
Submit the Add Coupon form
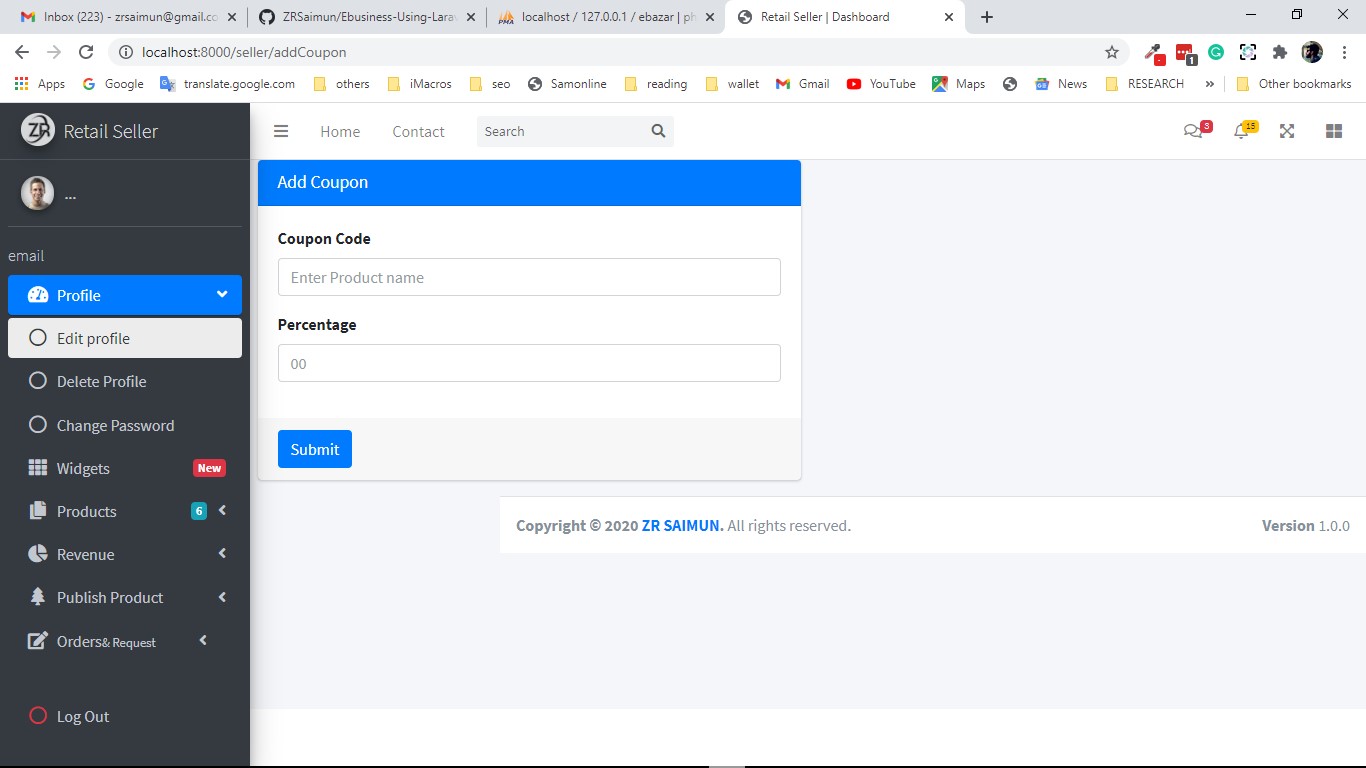click(x=314, y=449)
